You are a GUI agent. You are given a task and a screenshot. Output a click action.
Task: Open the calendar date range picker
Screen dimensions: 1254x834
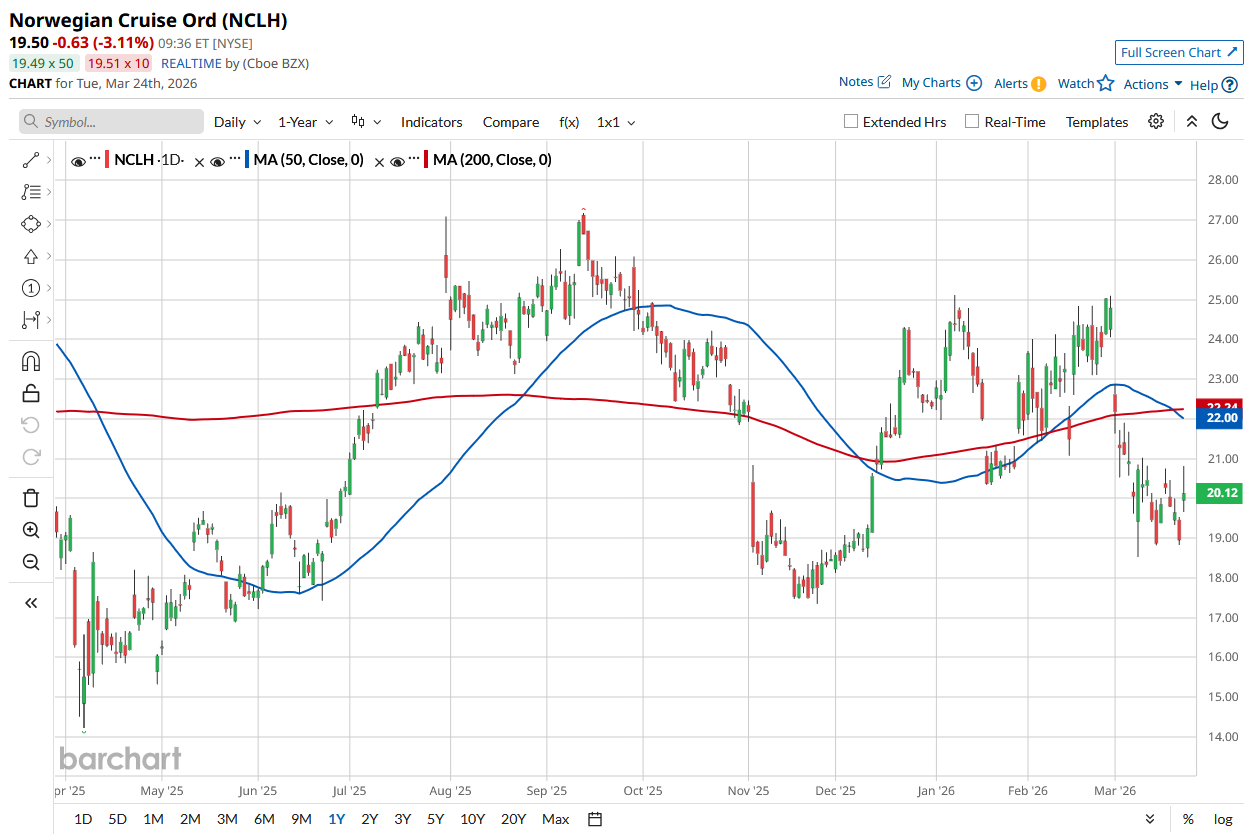(595, 819)
